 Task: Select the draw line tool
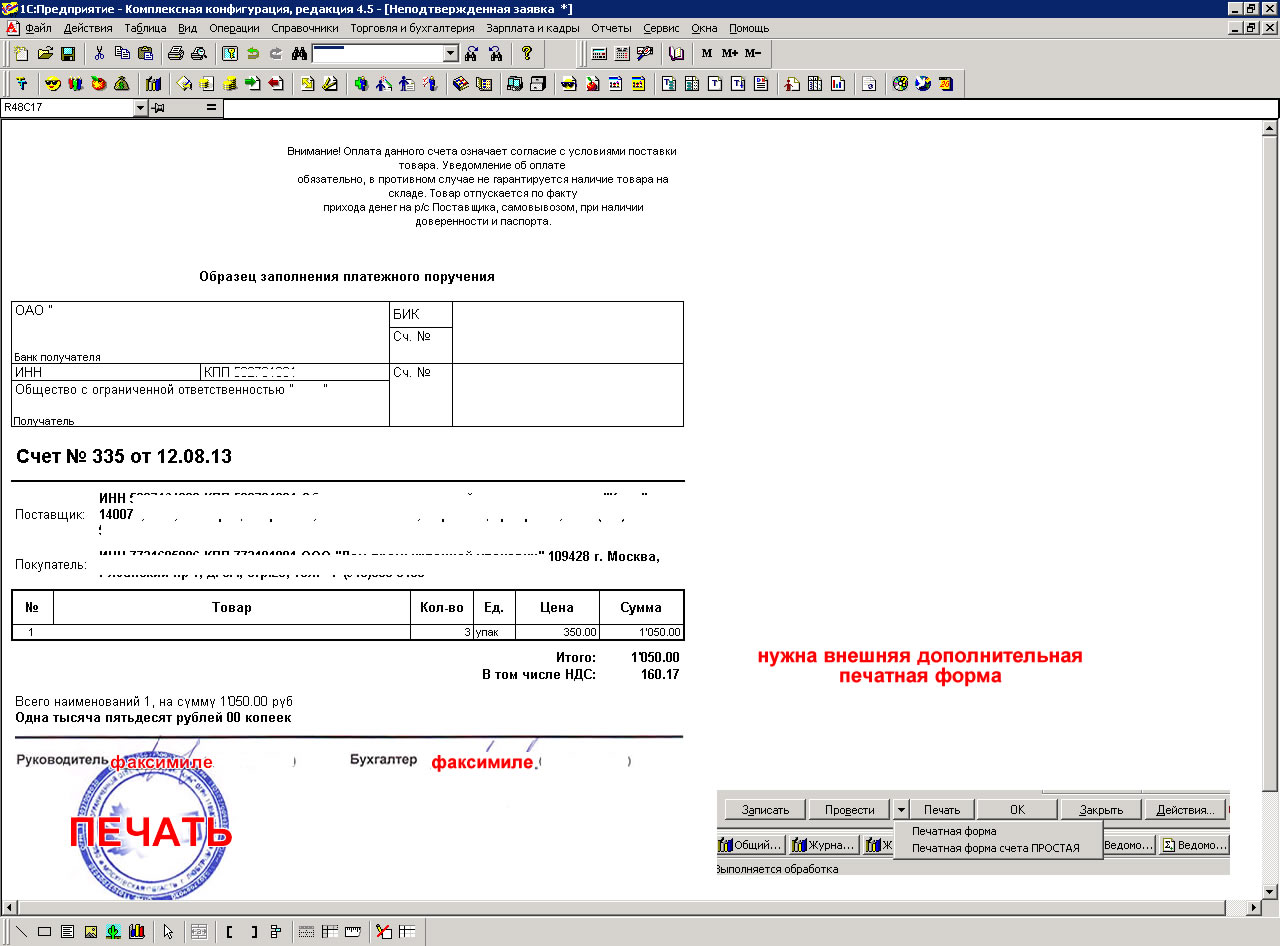coord(22,932)
